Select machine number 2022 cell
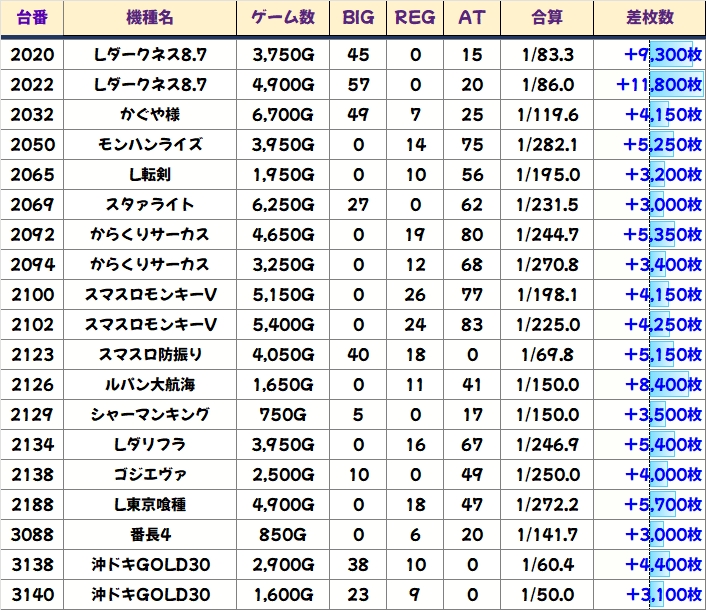Viewport: 706px width, 610px height. click(32, 85)
